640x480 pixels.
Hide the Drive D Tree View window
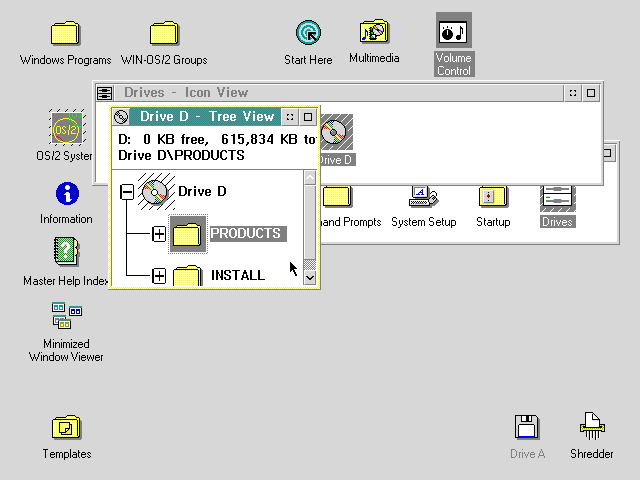290,117
